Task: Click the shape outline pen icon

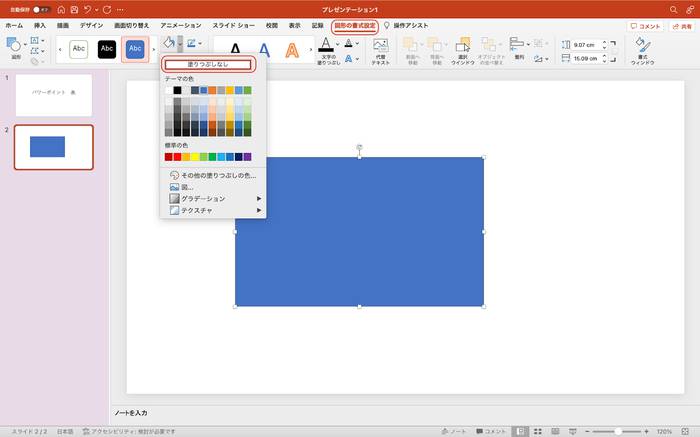Action: pos(192,43)
